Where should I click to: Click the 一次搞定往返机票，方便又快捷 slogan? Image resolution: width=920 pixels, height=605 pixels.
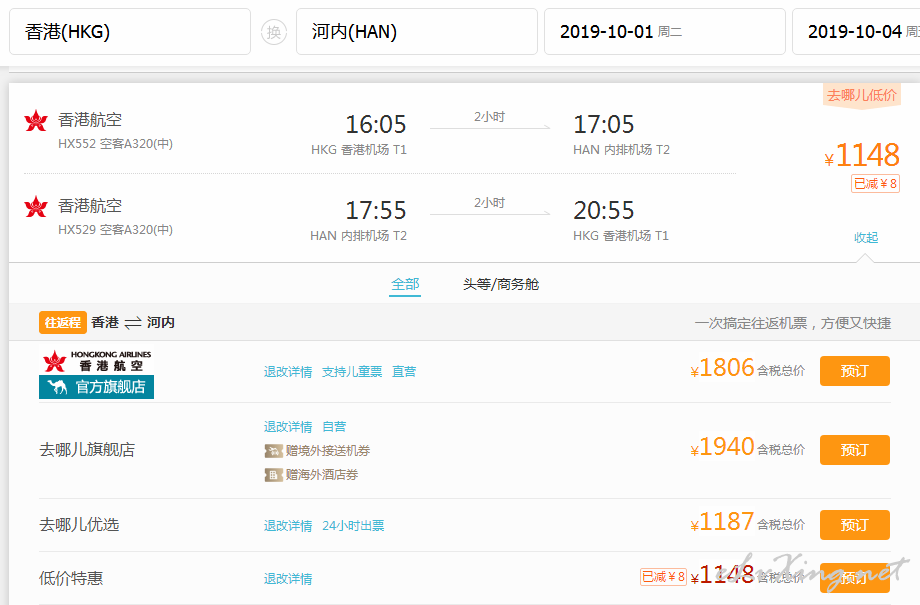click(793, 323)
